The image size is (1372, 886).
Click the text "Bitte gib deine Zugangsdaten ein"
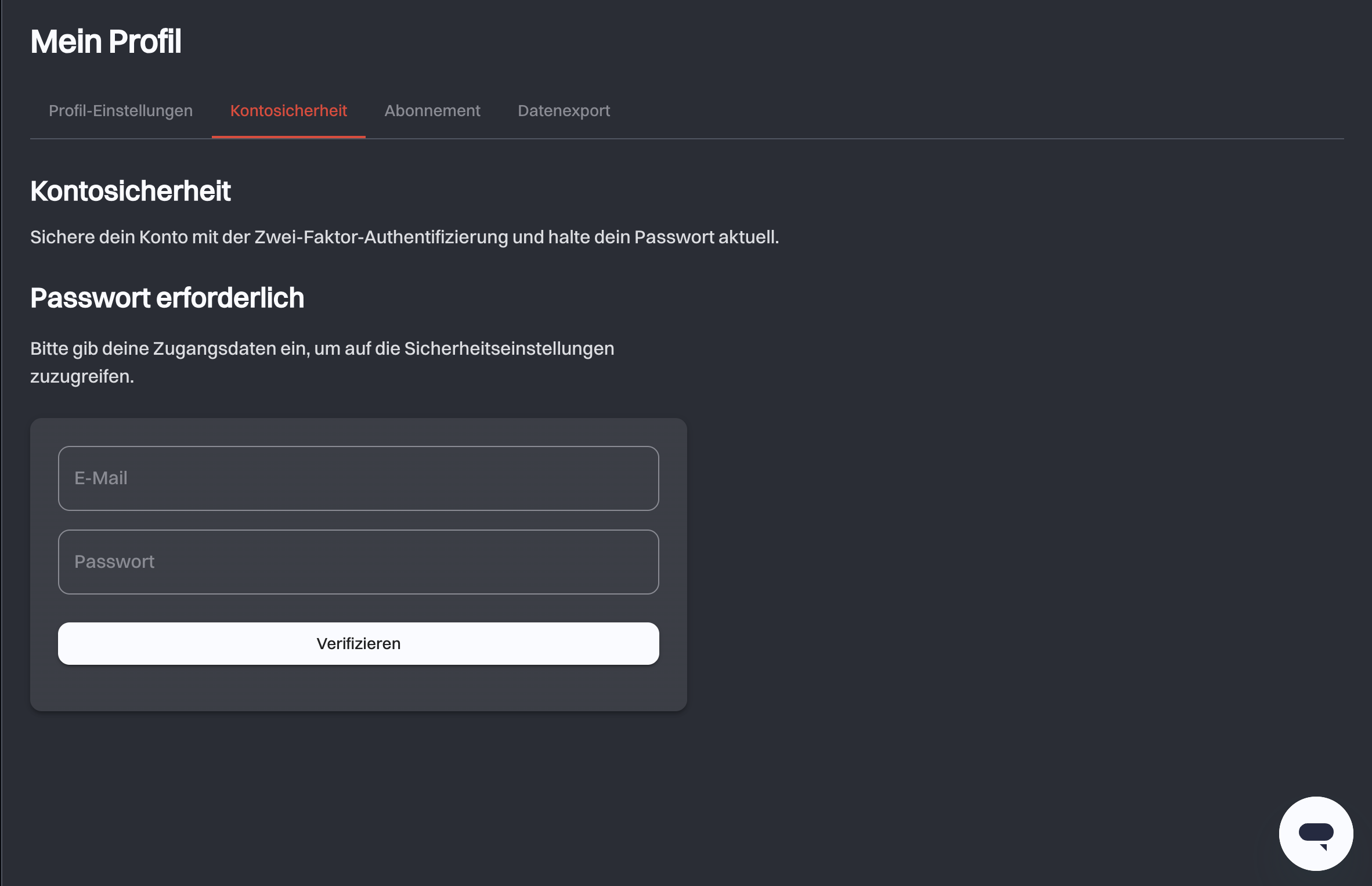pyautogui.click(x=169, y=348)
